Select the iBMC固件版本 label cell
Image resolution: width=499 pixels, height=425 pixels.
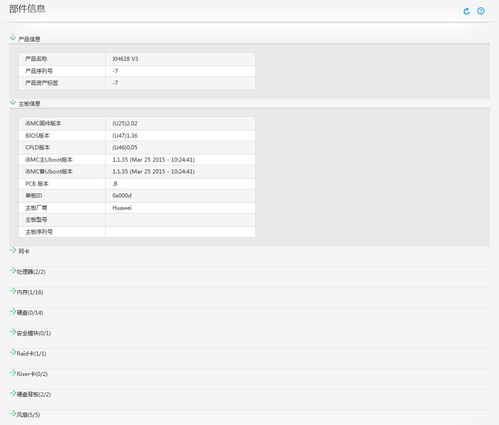62,123
